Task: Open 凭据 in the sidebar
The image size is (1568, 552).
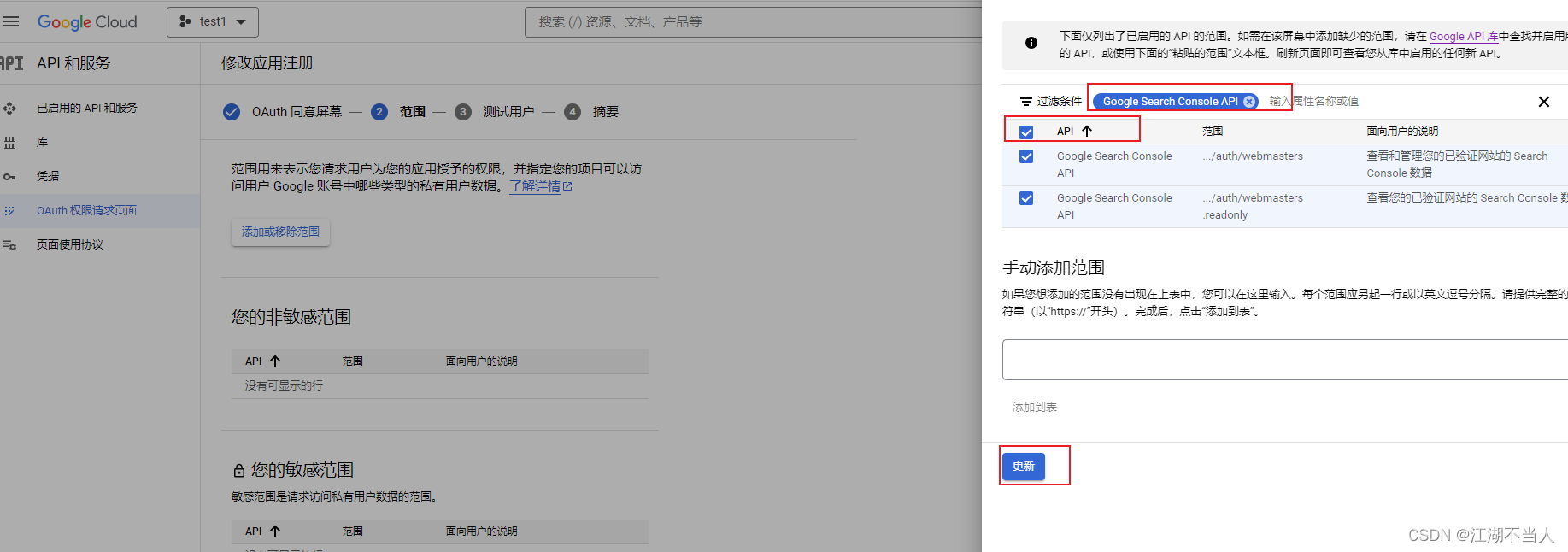Action: click(48, 176)
